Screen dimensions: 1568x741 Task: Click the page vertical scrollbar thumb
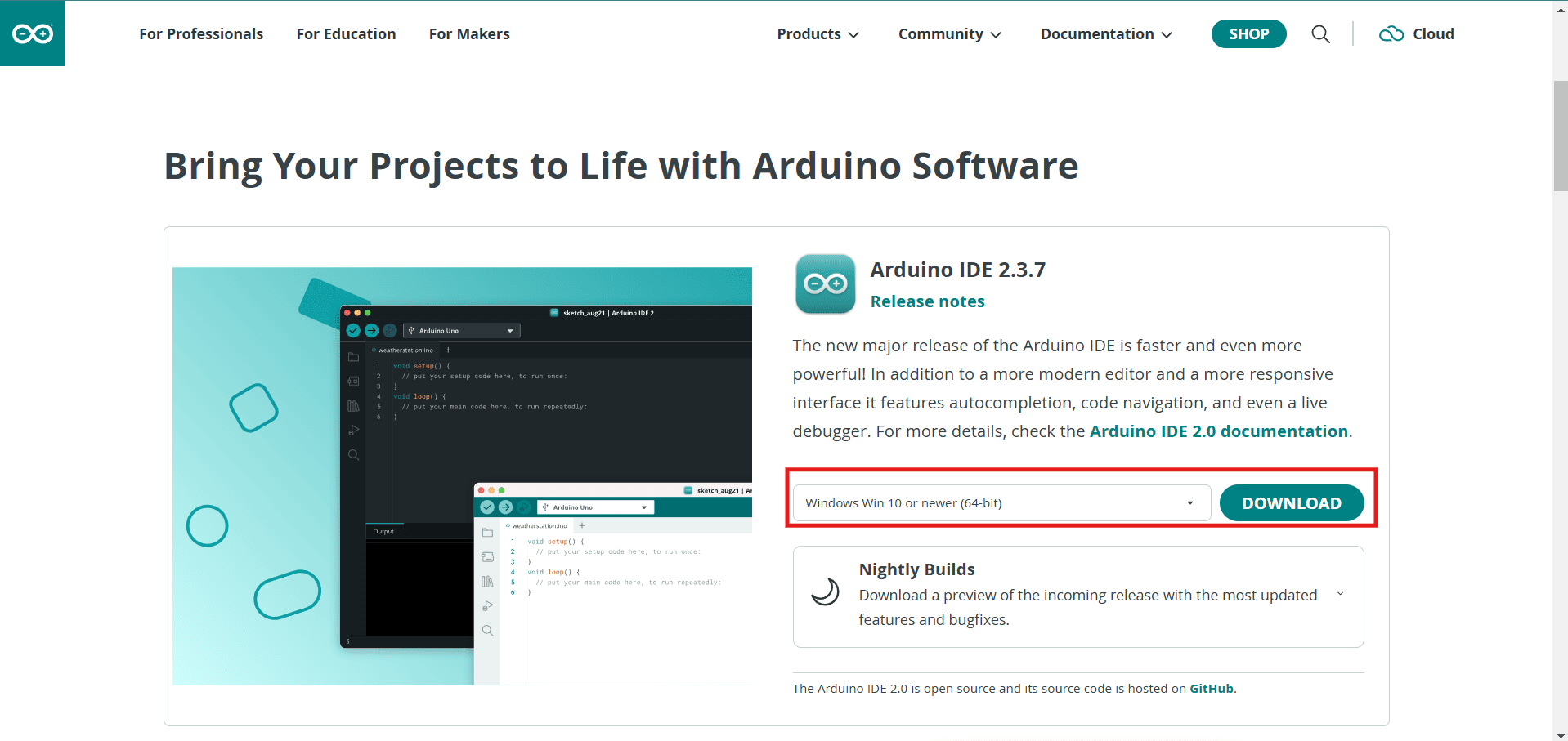[x=1560, y=136]
